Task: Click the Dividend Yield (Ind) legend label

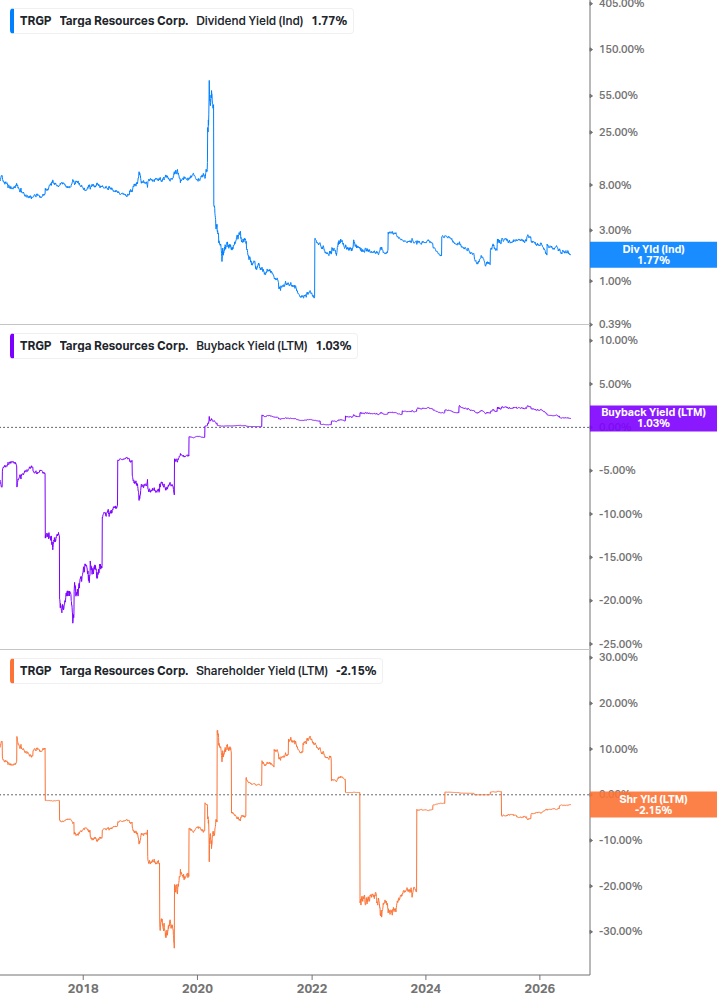Action: point(249,21)
